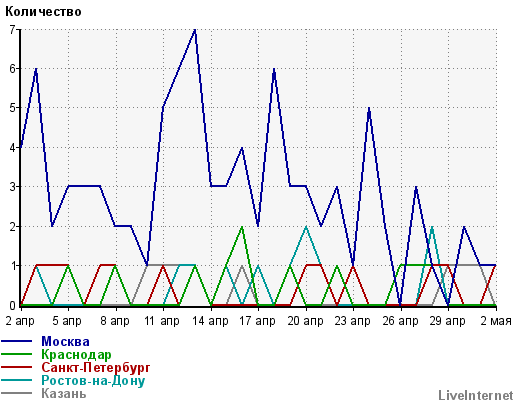Click the red Санкт-Петербург legend line swatch
Screen dimensions: 520x405
coord(16,368)
